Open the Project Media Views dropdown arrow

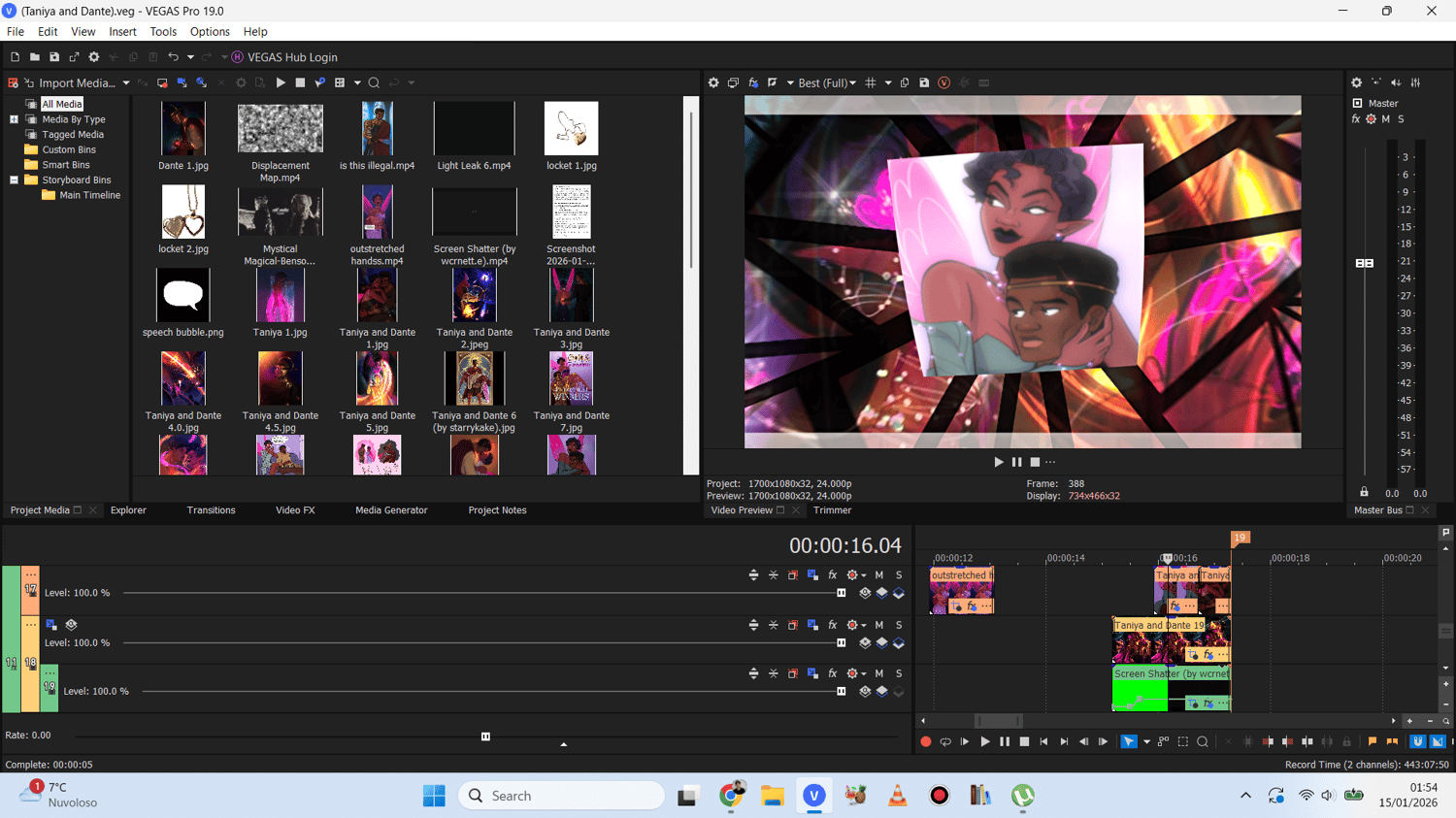coord(357,82)
